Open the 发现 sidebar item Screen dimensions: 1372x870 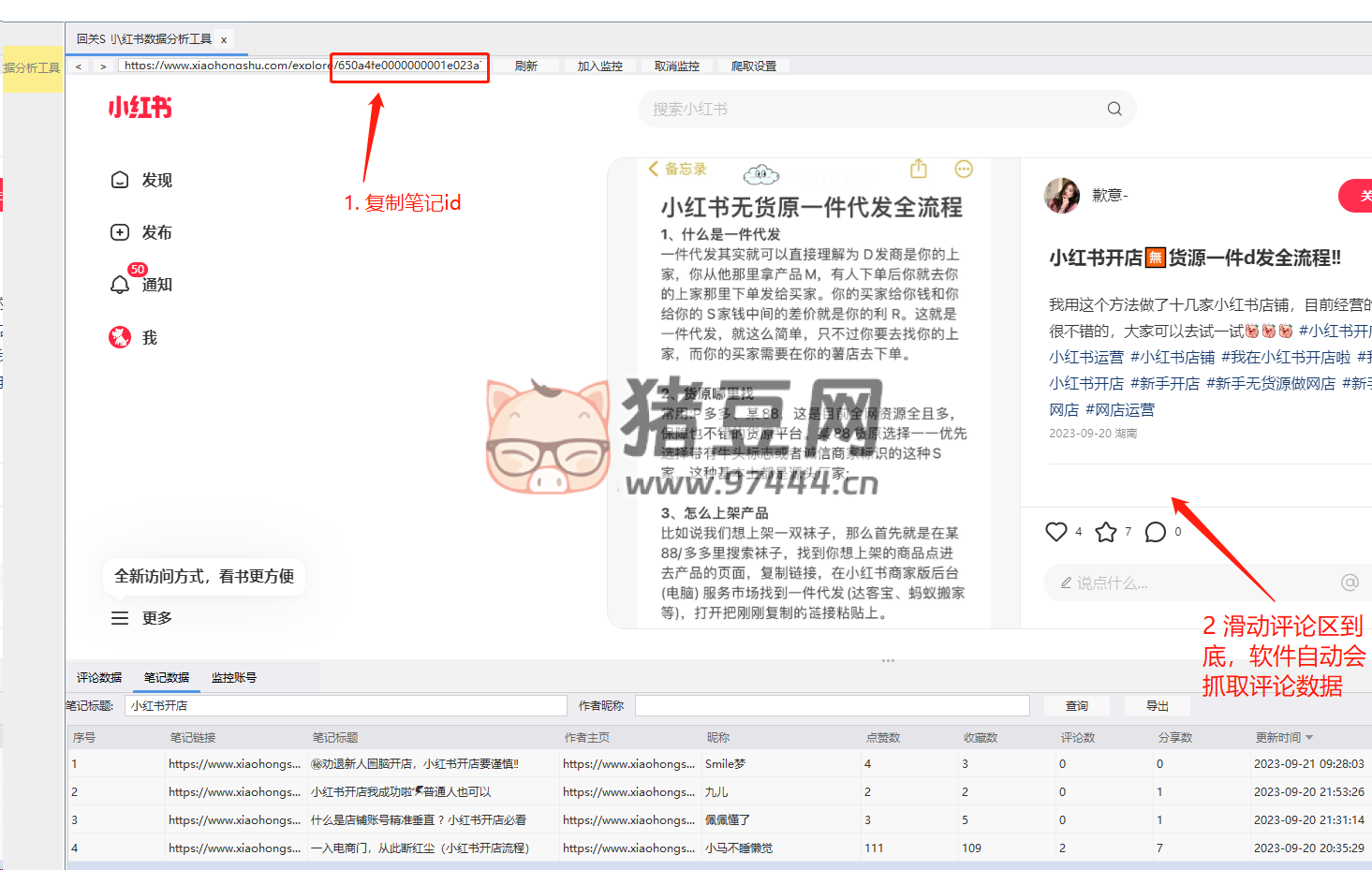point(142,180)
